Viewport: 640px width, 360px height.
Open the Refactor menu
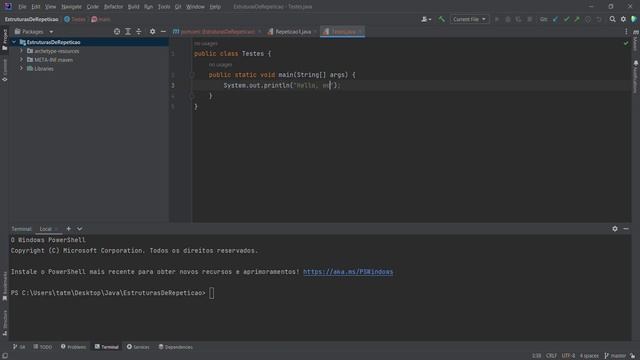pyautogui.click(x=113, y=7)
